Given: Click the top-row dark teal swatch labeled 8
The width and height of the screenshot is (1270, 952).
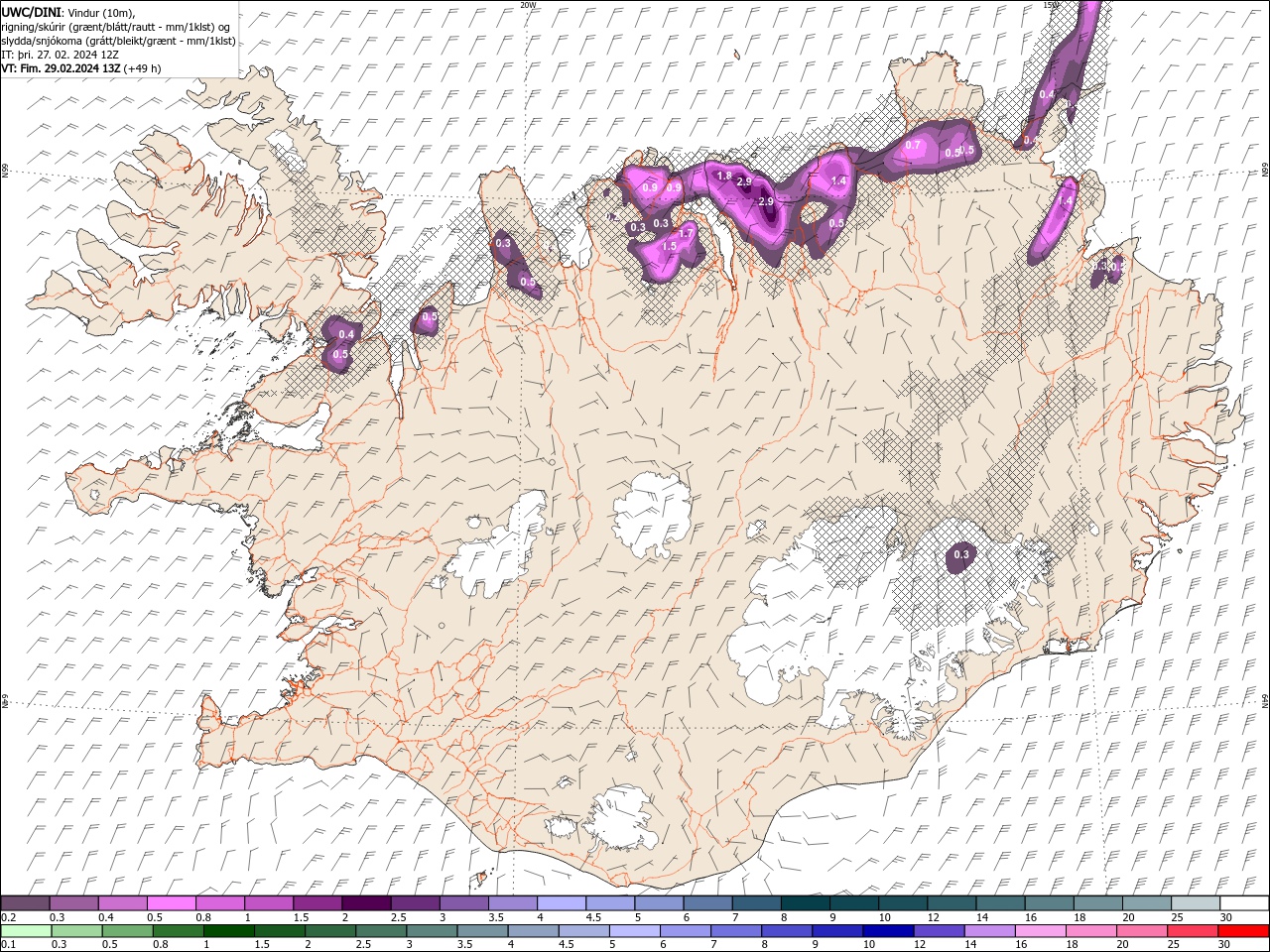Looking at the screenshot, I should [806, 903].
